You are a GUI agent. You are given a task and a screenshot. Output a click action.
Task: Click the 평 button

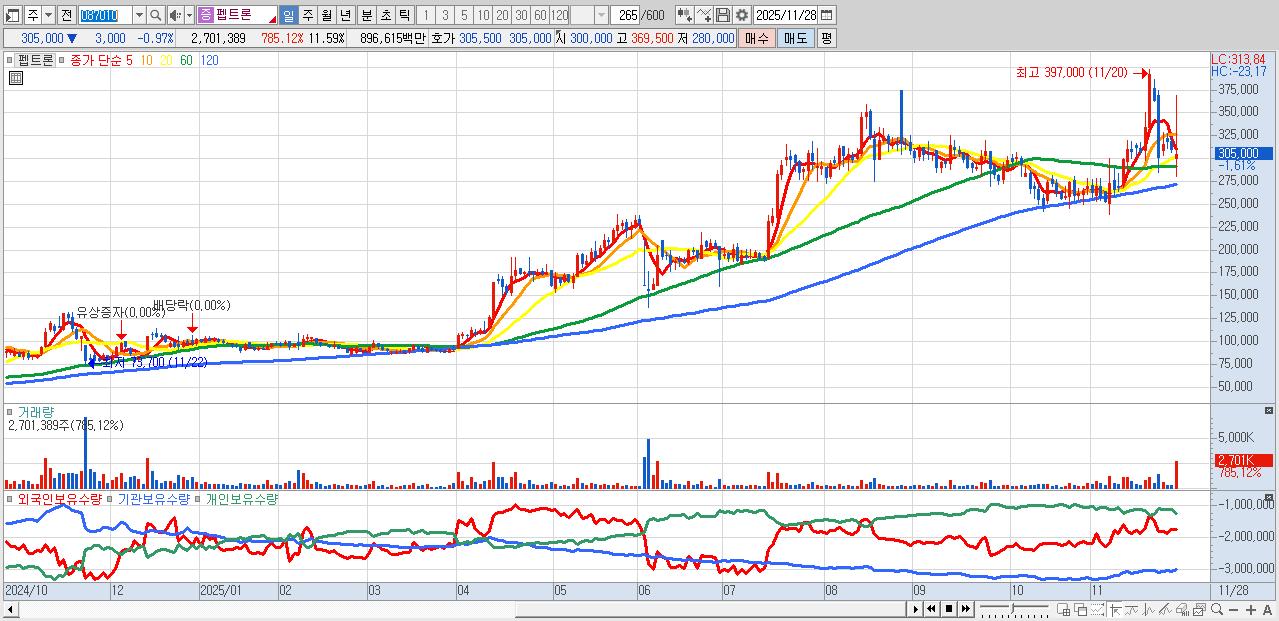(826, 38)
